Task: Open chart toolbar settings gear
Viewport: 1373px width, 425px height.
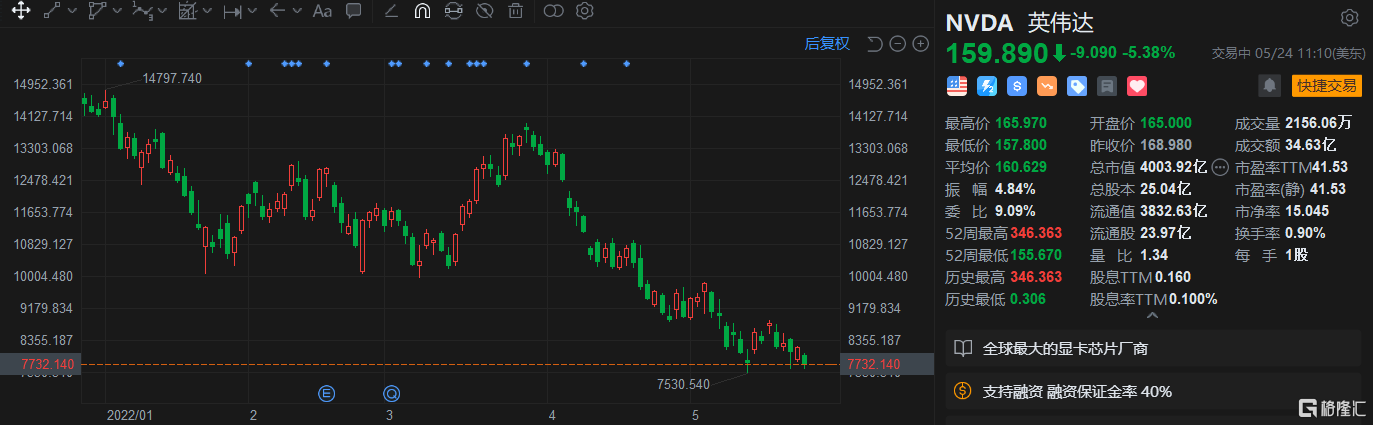Action: click(585, 12)
